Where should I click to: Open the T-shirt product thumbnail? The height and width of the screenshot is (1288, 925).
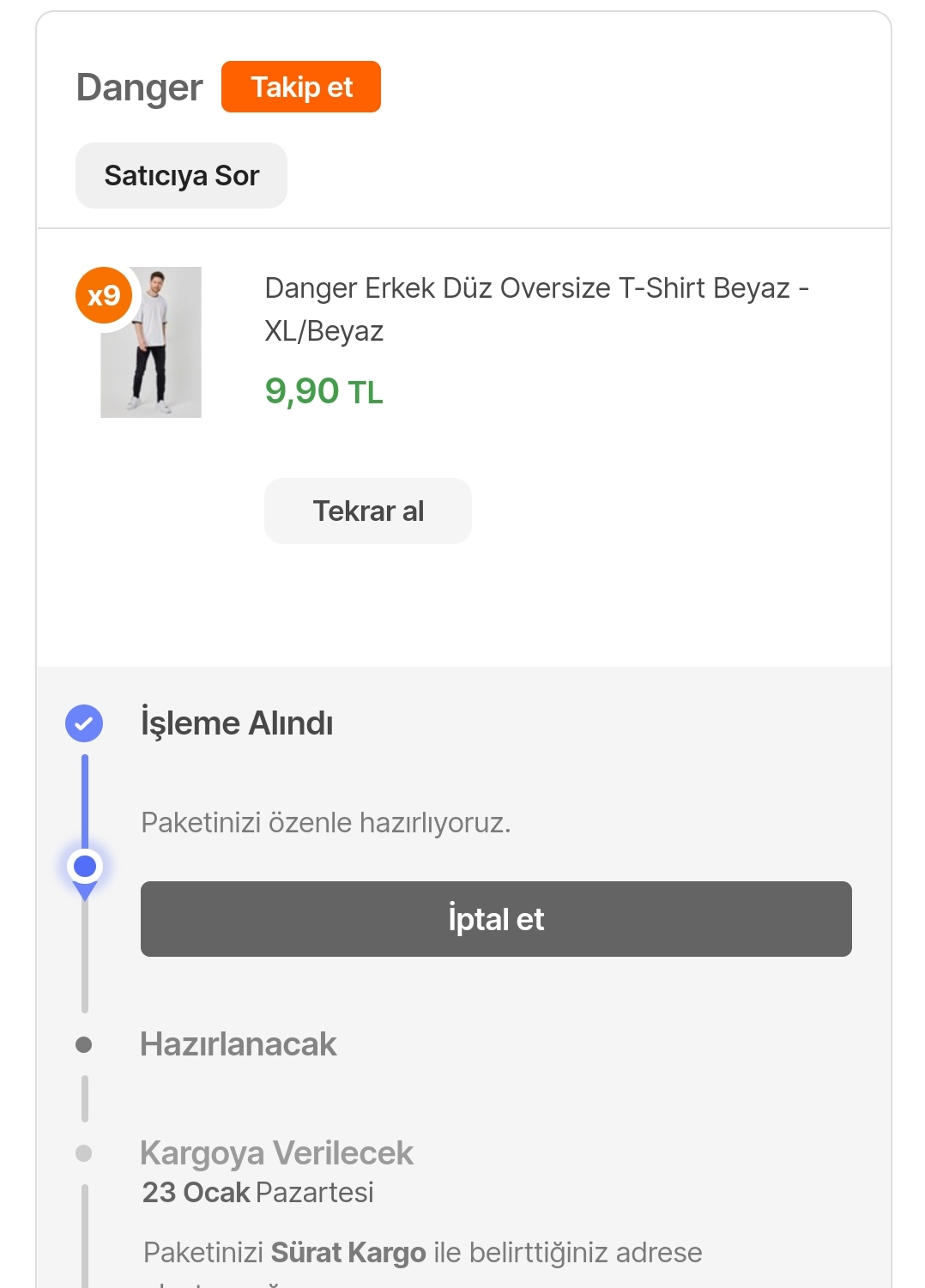(151, 342)
